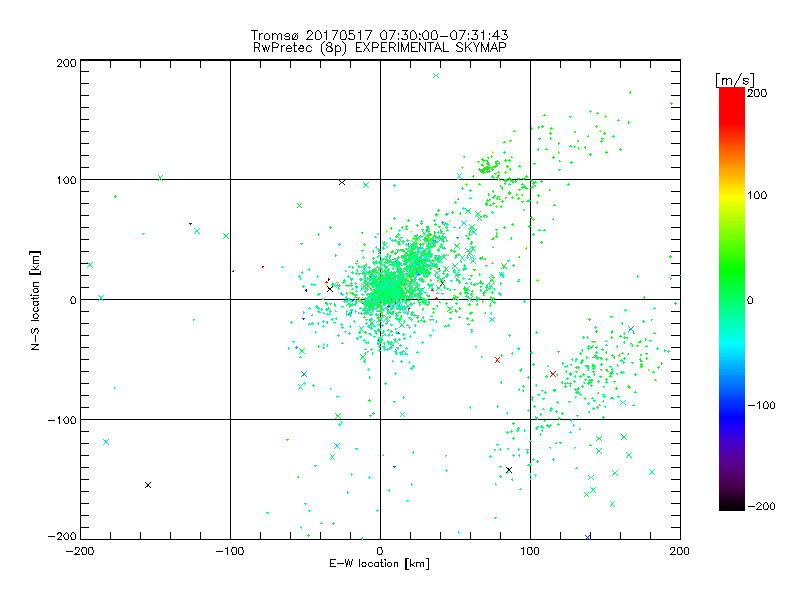This screenshot has width=800, height=600.
Task: Click the colorbar label '200'
Action: point(757,93)
